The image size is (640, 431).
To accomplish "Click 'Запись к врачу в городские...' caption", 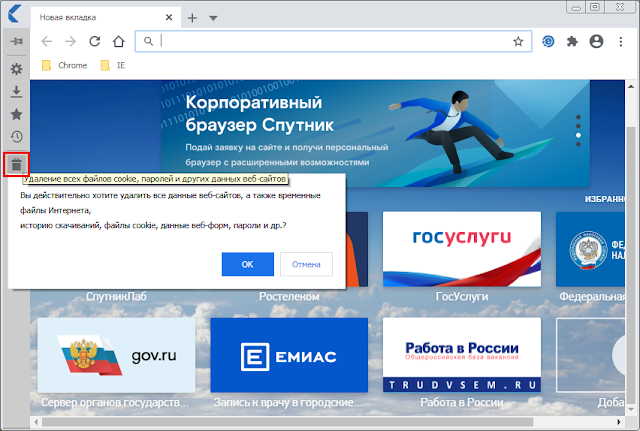I will [288, 402].
